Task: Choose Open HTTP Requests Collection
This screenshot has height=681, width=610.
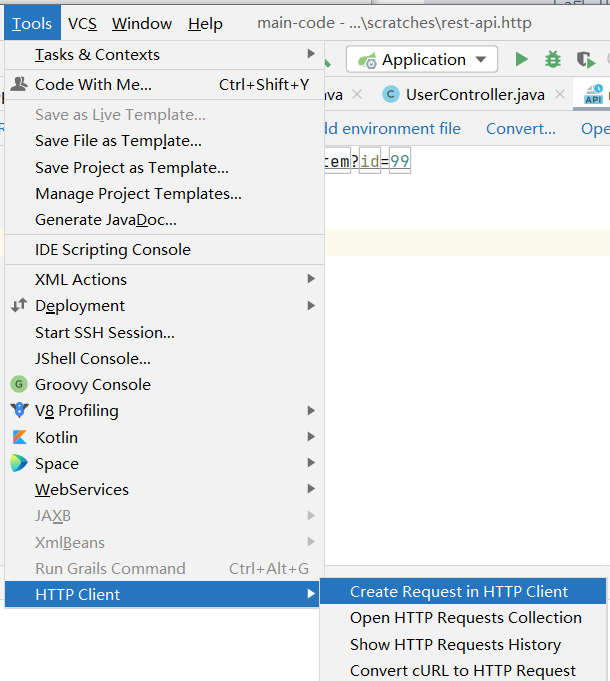Action: pos(463,618)
